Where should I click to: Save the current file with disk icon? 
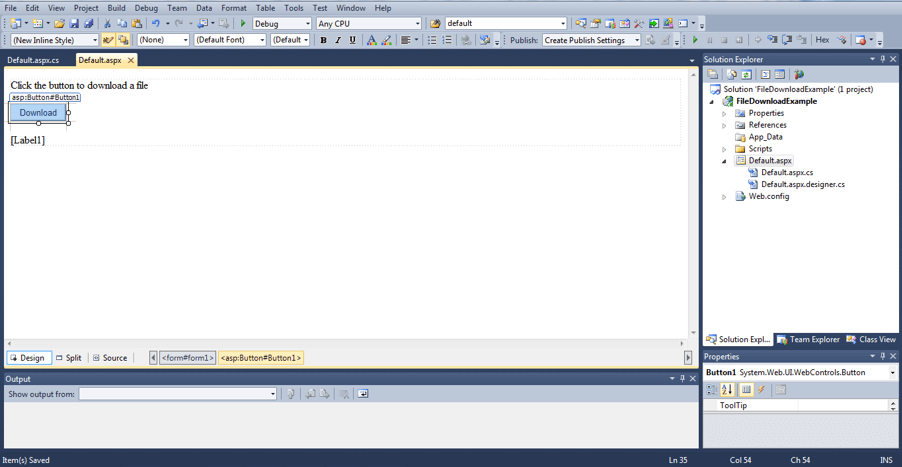click(x=74, y=24)
